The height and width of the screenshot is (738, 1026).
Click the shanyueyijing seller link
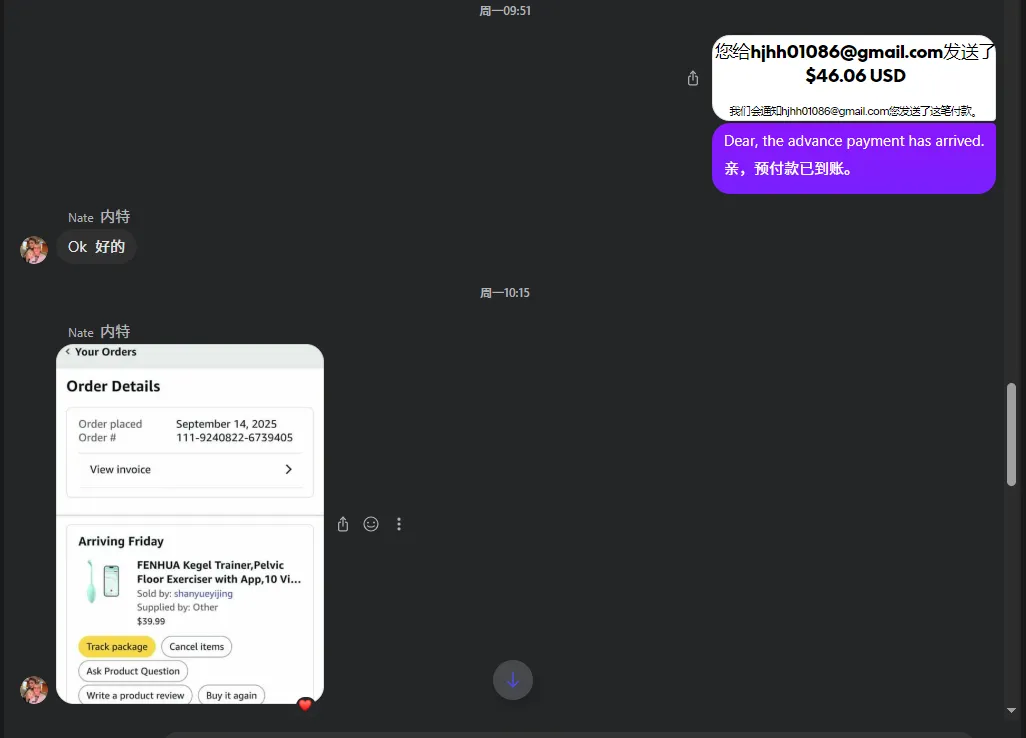coord(203,593)
